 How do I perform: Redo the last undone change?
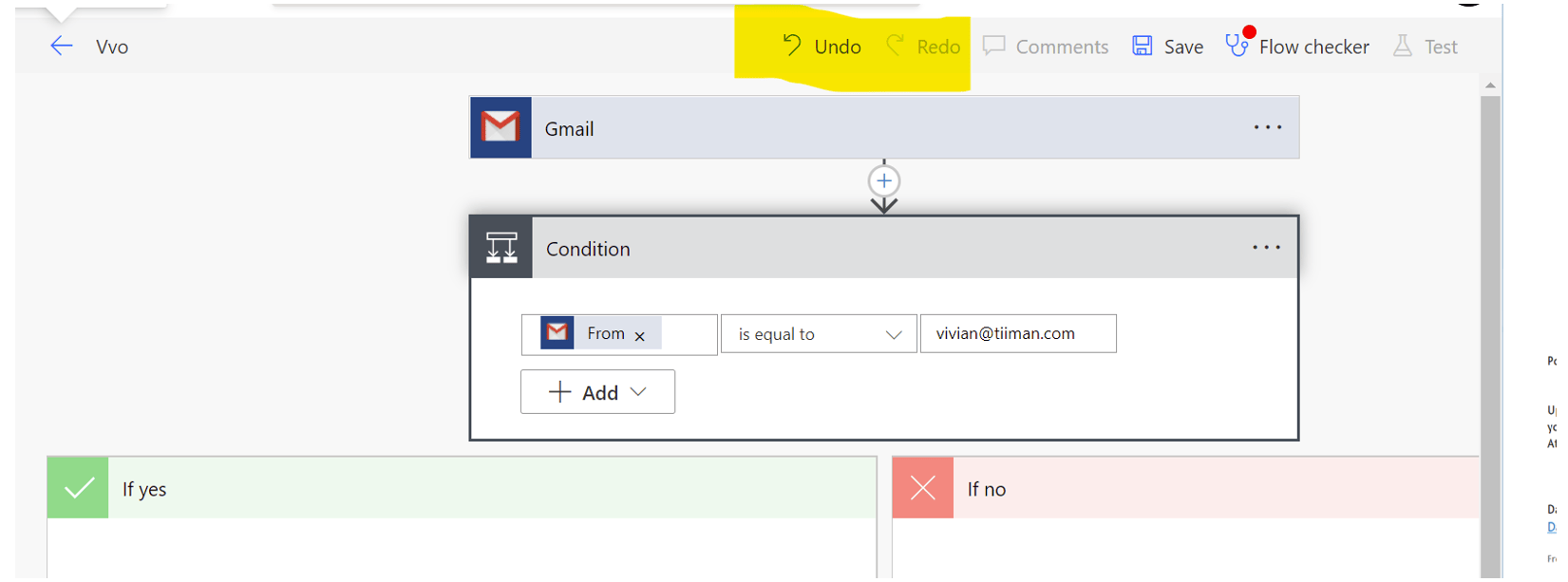point(923,47)
